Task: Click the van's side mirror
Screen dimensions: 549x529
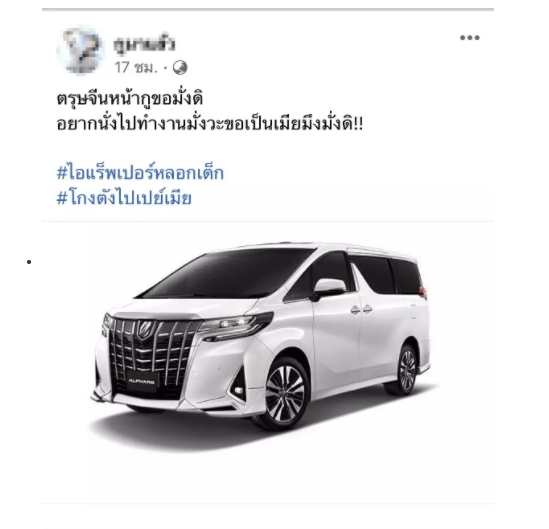Action: coord(328,288)
